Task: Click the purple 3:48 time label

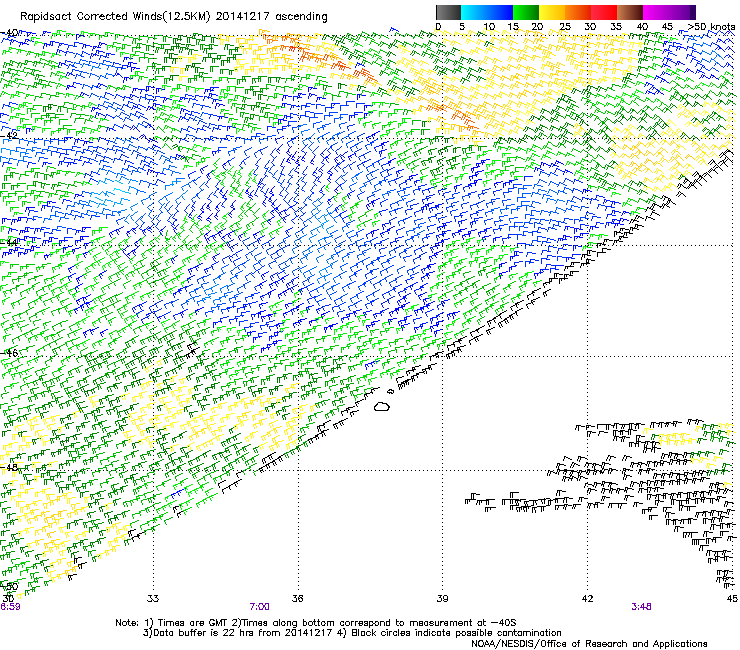Action: (641, 607)
